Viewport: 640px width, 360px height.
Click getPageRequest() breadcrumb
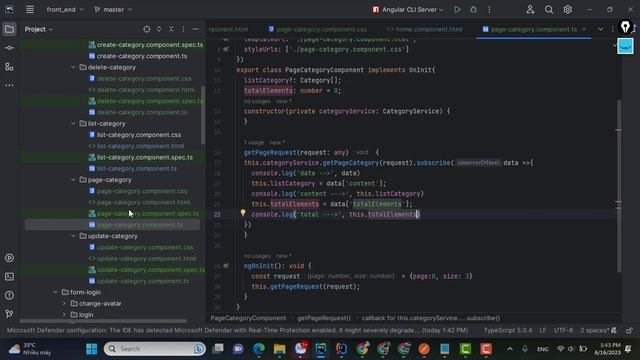(324, 318)
